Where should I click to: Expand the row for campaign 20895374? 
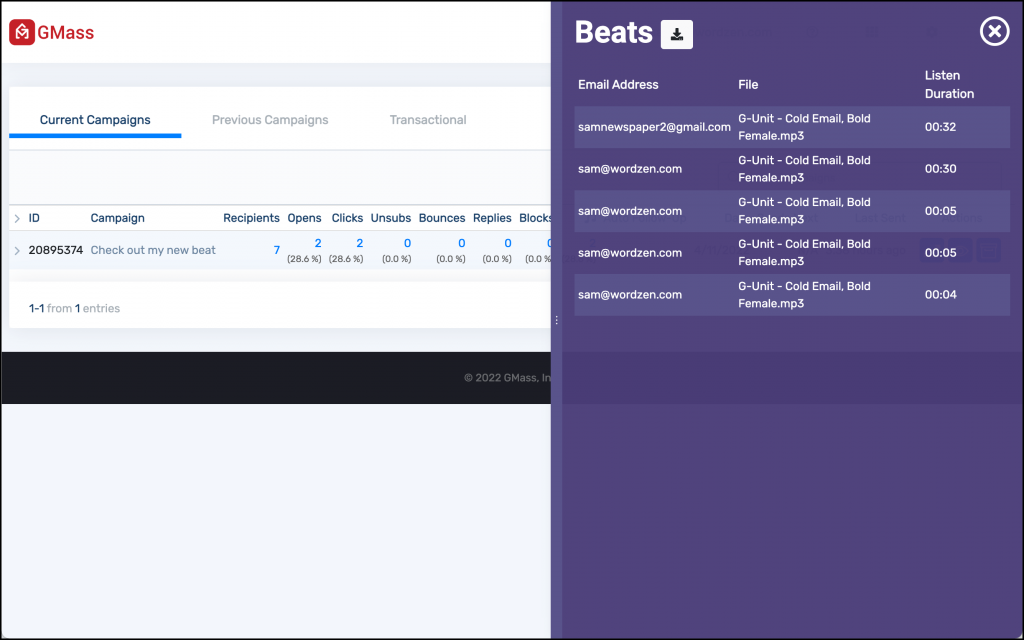16,249
